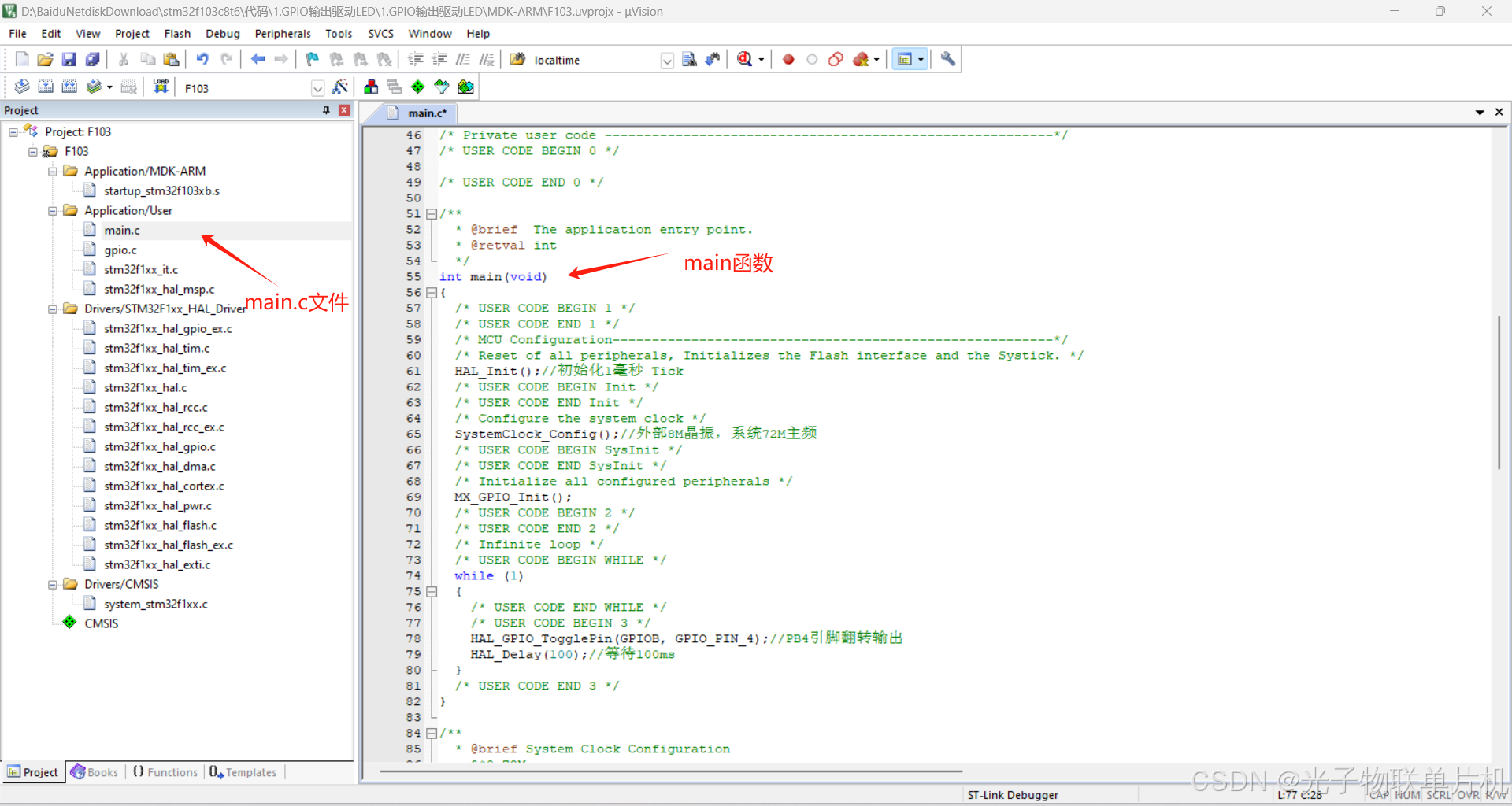1512x806 pixels.
Task: Close the Project panel
Action: (344, 110)
